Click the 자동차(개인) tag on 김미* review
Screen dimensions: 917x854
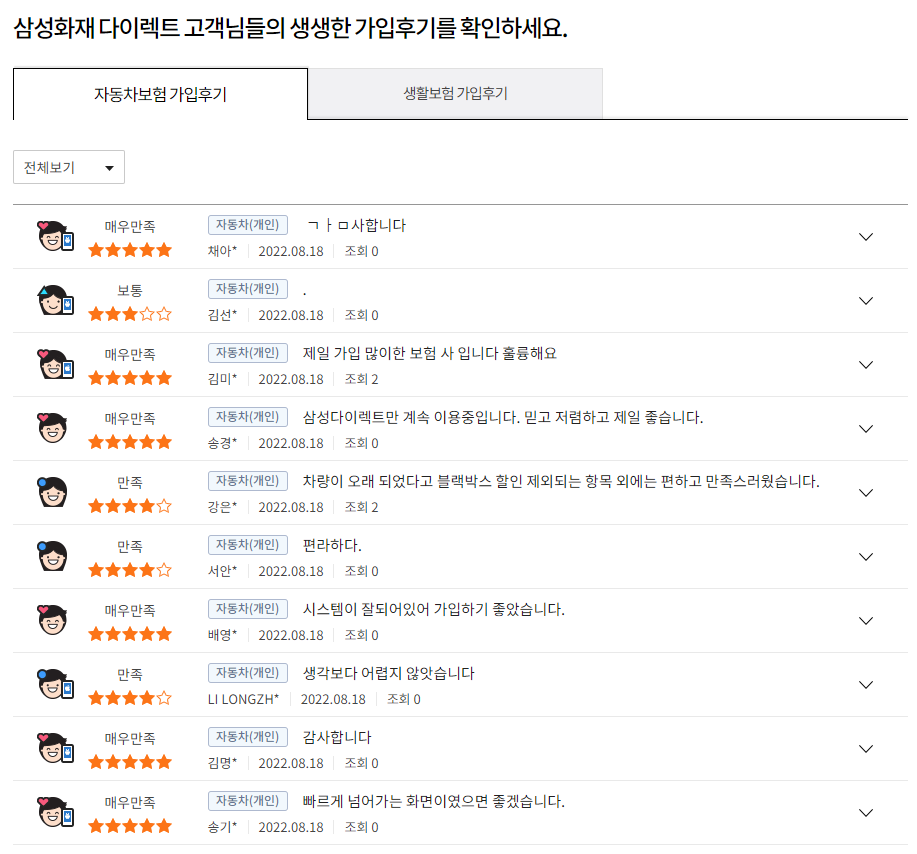click(247, 353)
